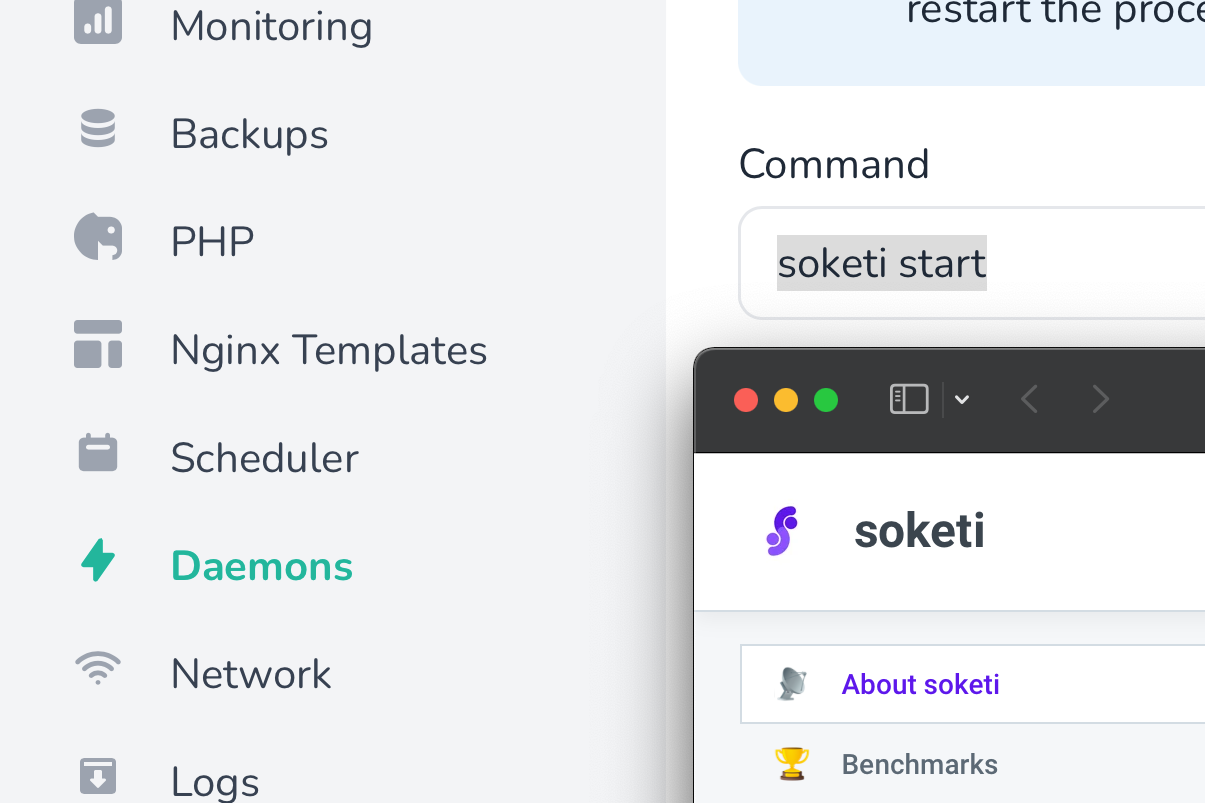Click the Daemons lightning bolt icon
The image size is (1205, 803).
[x=96, y=561]
